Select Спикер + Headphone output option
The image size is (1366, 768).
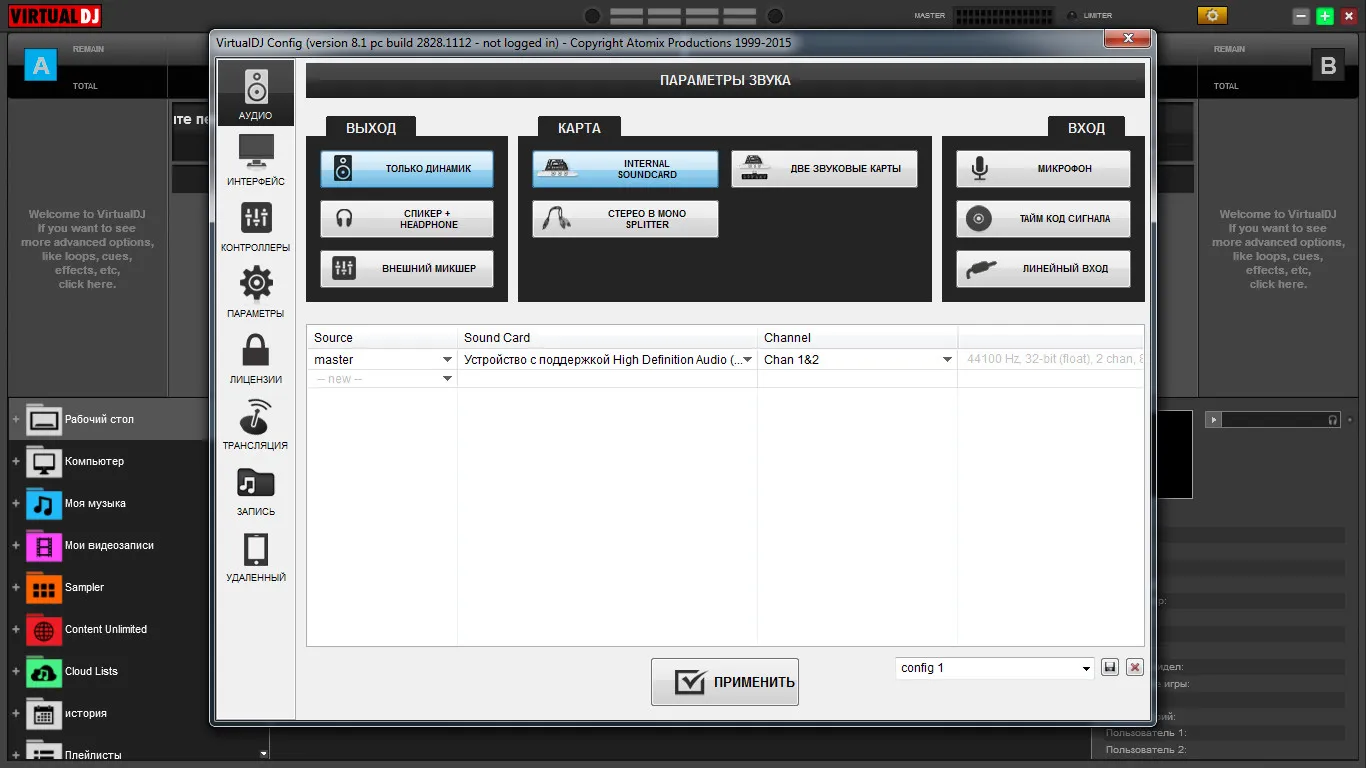[407, 219]
